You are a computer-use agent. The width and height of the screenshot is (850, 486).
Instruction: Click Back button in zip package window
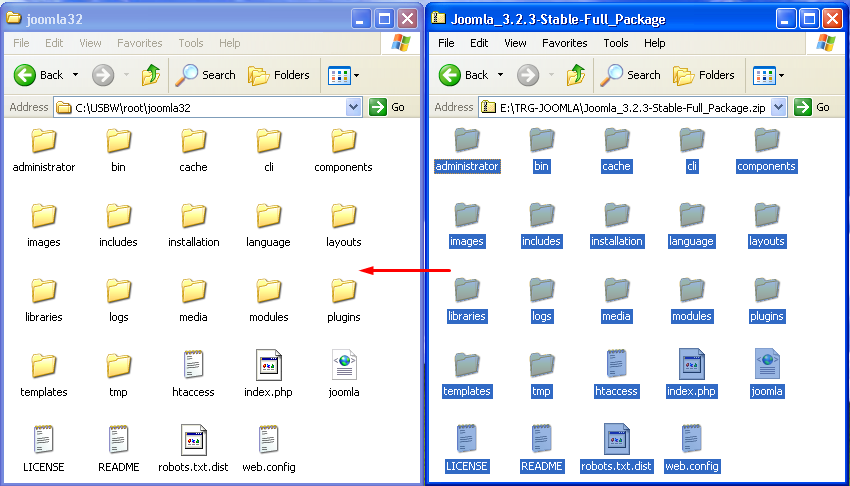coord(463,75)
